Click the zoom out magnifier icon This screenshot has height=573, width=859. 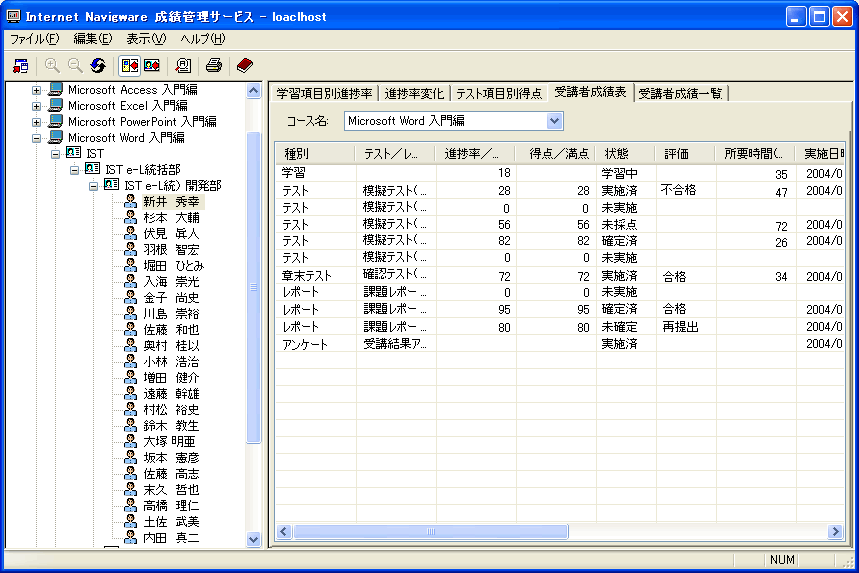(x=75, y=66)
